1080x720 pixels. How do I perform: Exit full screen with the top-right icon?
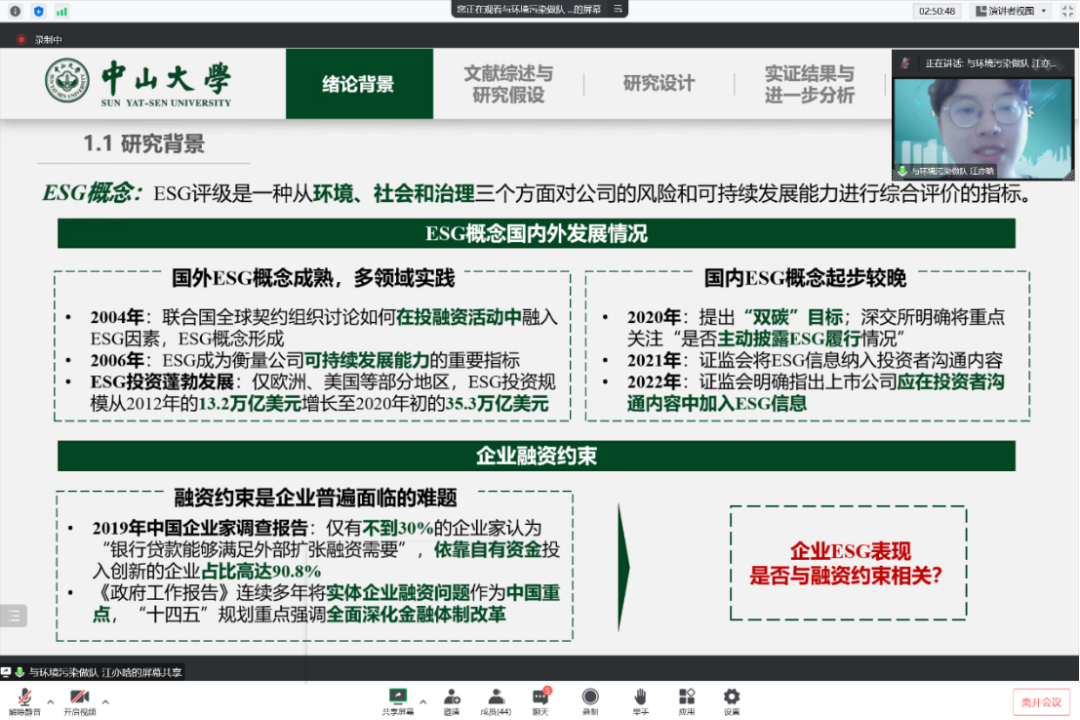pos(1068,11)
